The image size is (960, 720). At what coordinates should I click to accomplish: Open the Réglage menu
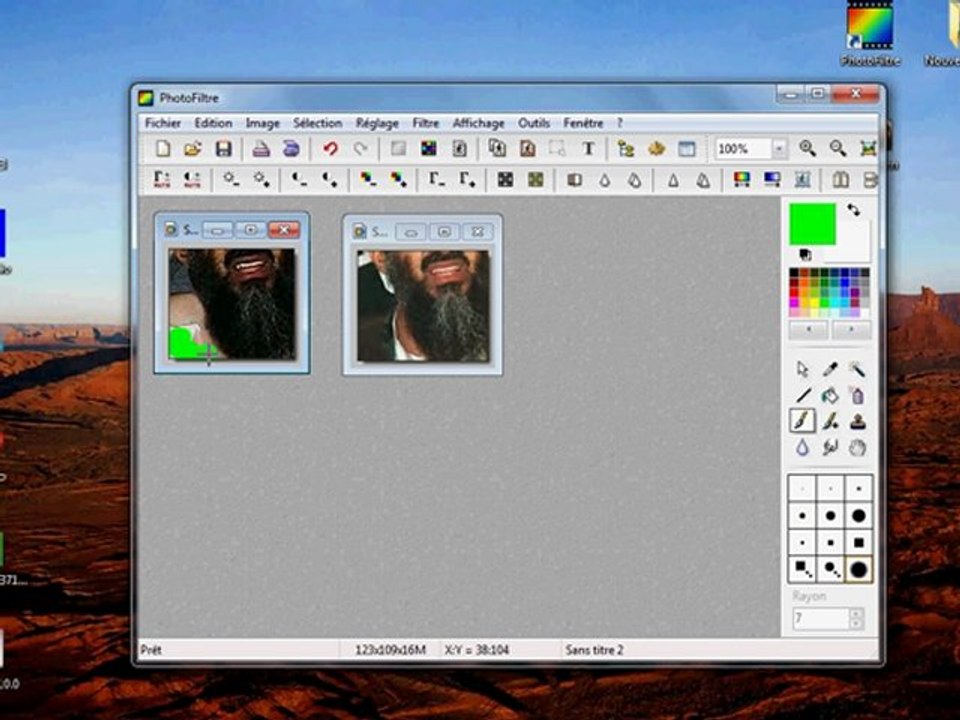pos(377,123)
